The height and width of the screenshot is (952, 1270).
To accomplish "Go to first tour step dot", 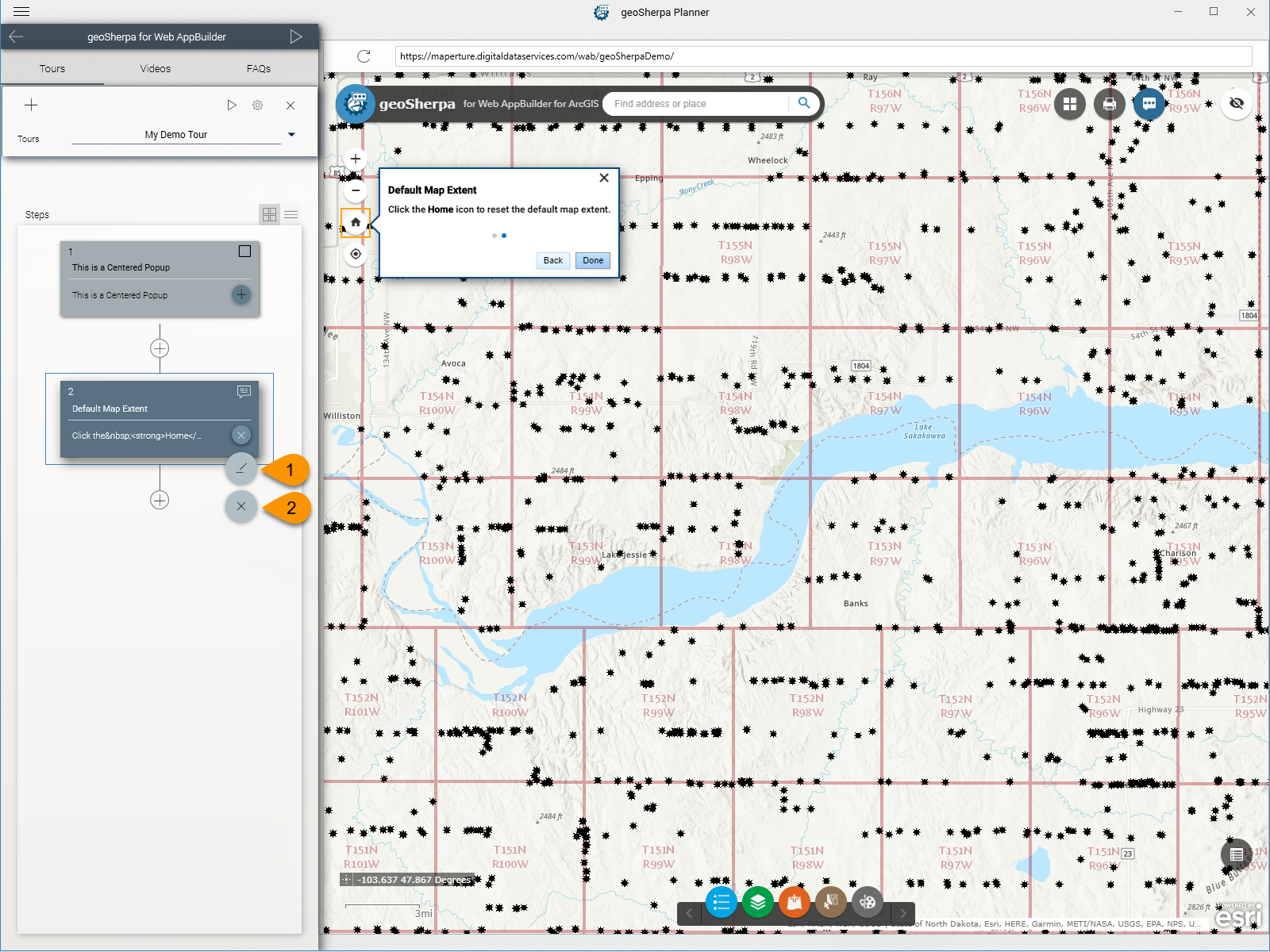I will 495,236.
